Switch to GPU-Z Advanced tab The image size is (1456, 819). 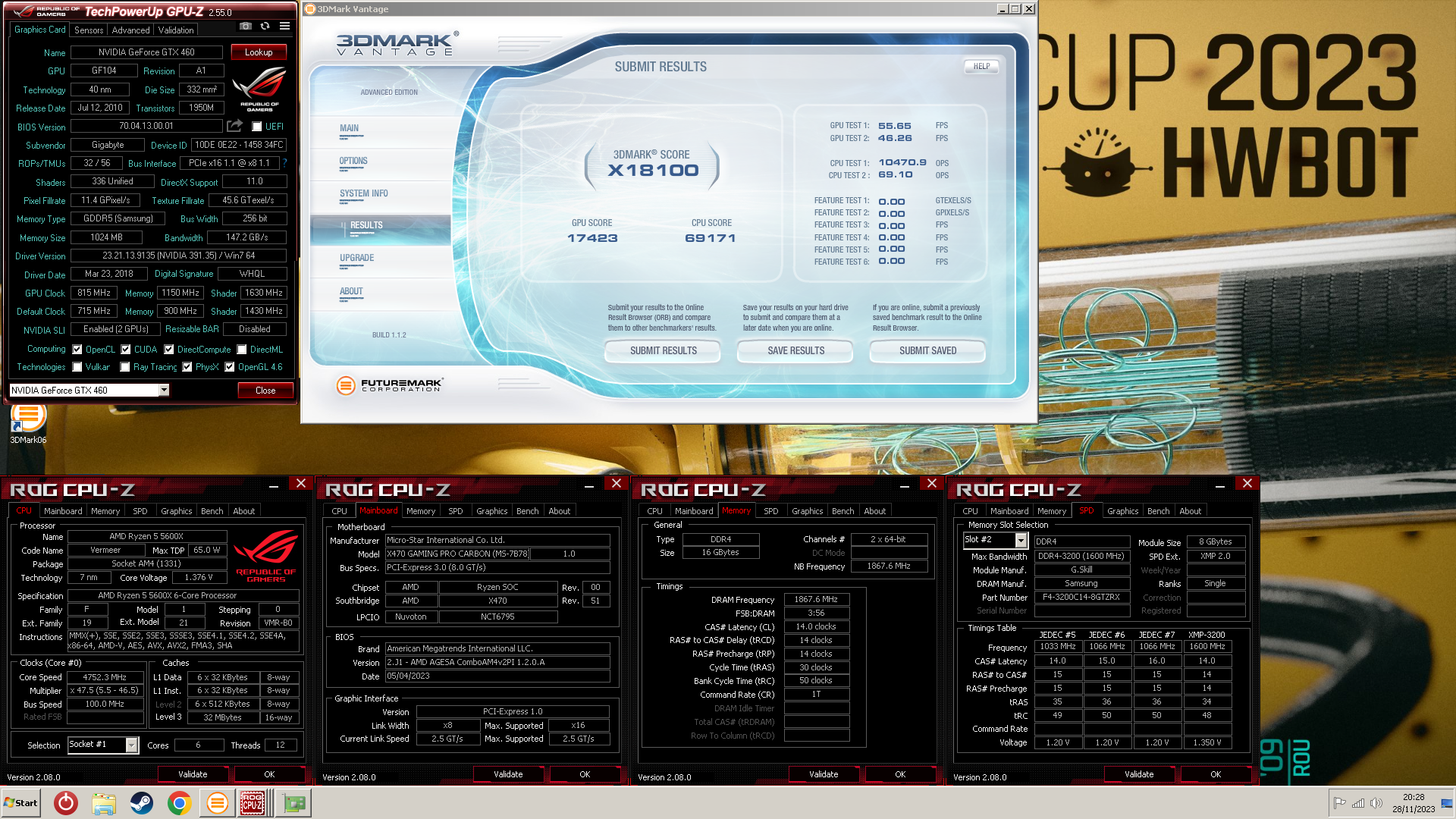(x=130, y=30)
